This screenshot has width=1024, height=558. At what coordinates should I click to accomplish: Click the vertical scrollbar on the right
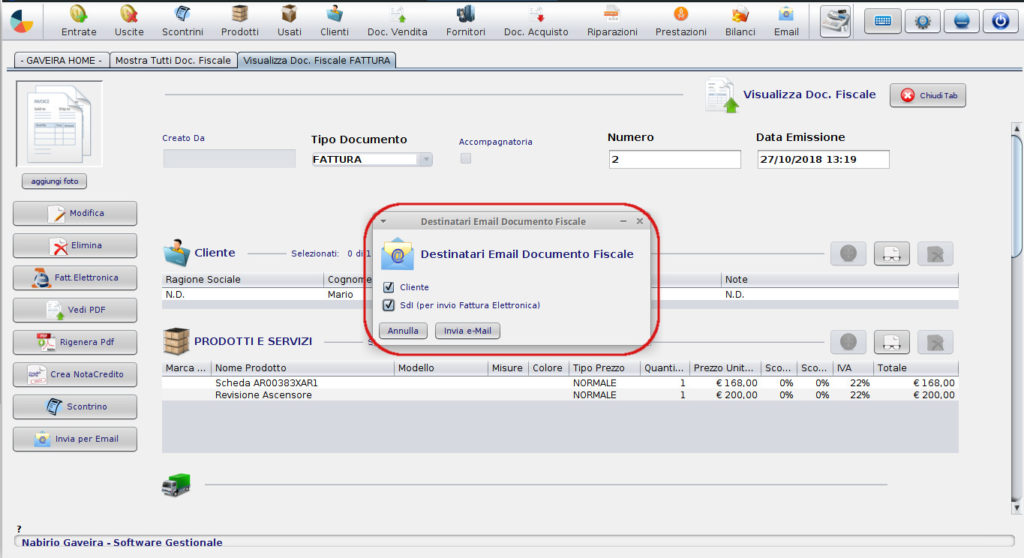tap(1016, 317)
